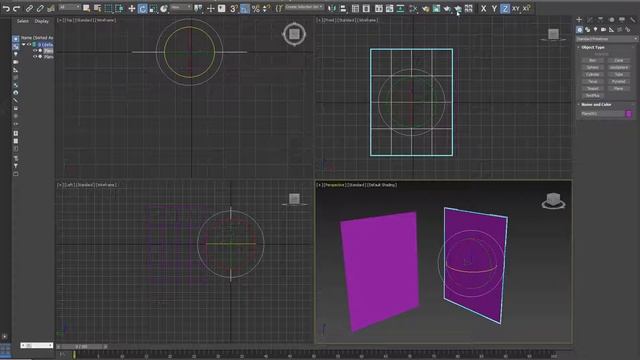
Task: Open Edit Named Selection Sets
Action: [279, 9]
